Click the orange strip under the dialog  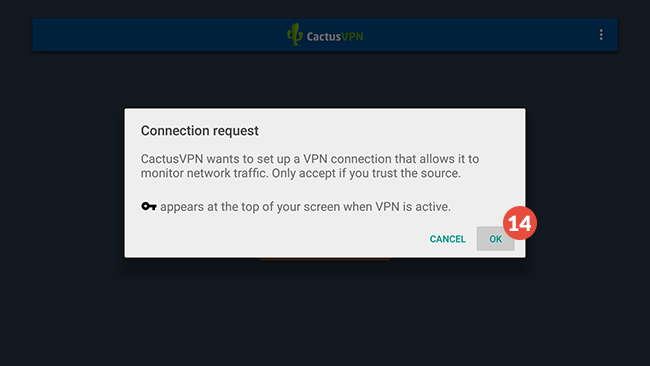325,259
